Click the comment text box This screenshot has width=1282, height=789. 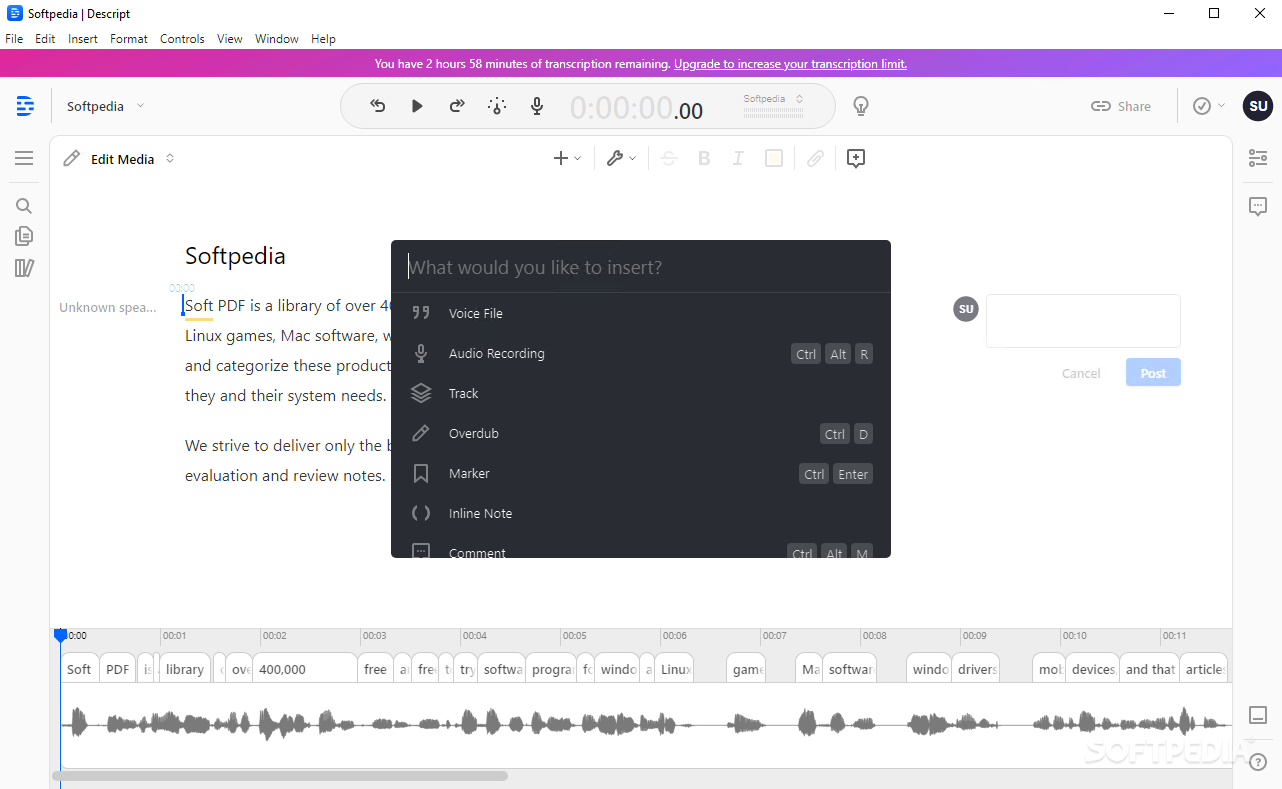(x=1083, y=321)
